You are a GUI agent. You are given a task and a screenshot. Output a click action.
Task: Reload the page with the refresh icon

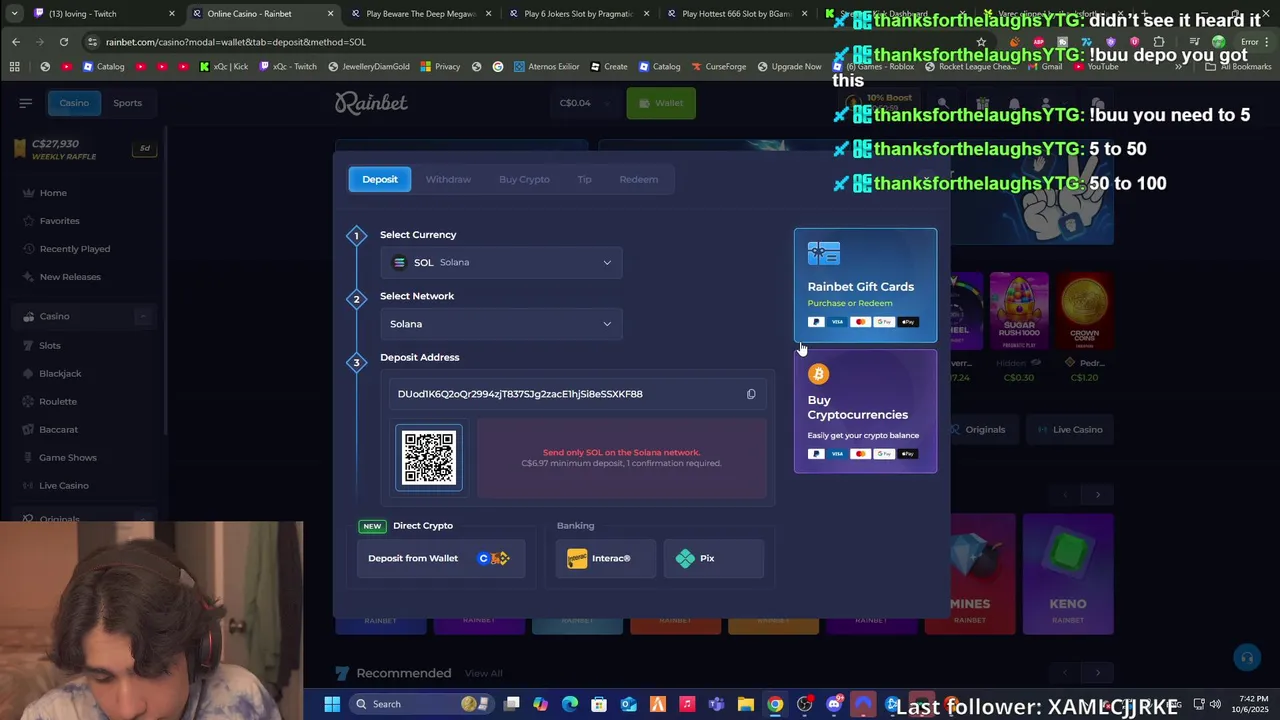[63, 42]
